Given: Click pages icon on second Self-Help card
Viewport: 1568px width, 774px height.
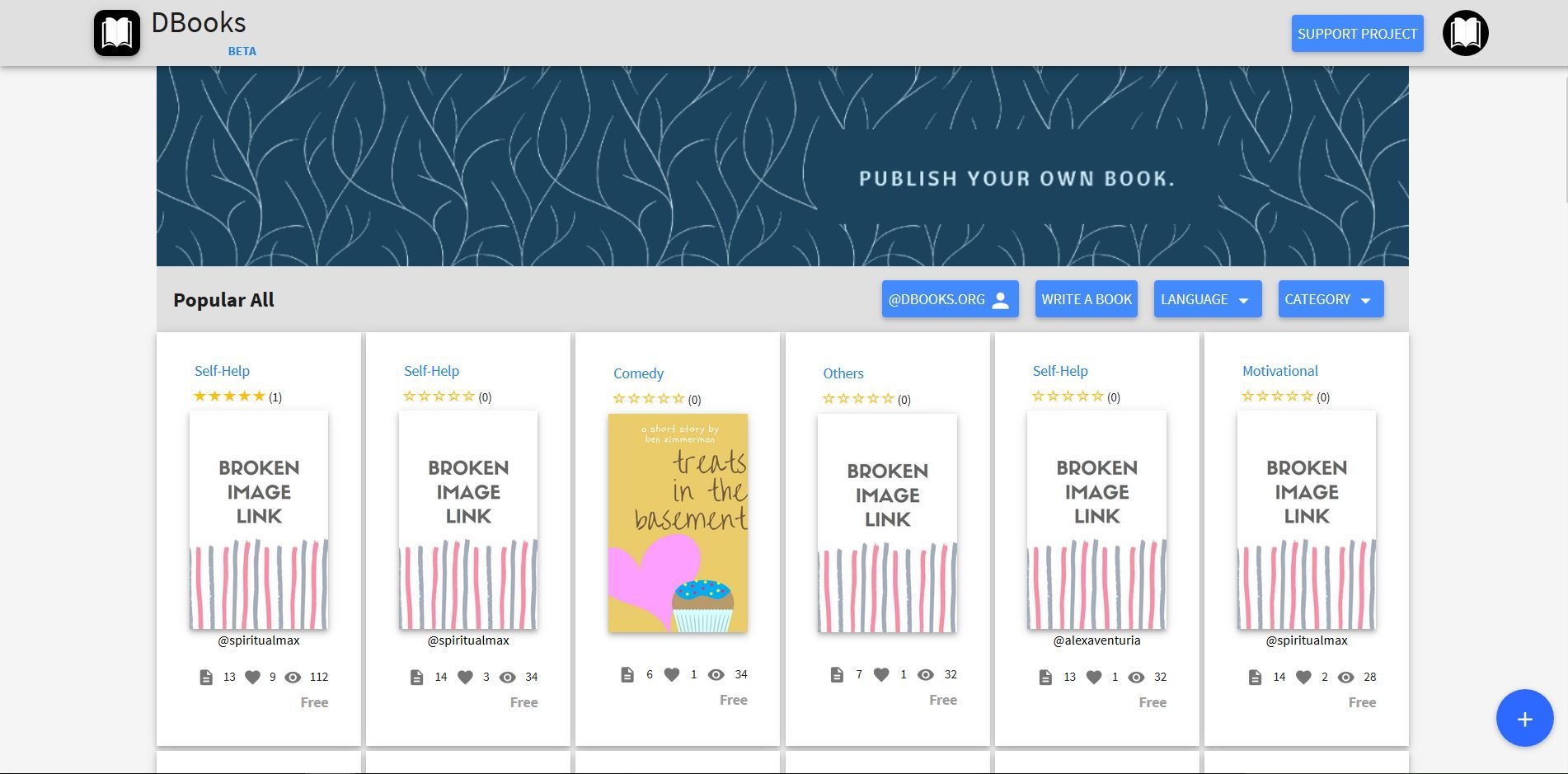Looking at the screenshot, I should [416, 677].
